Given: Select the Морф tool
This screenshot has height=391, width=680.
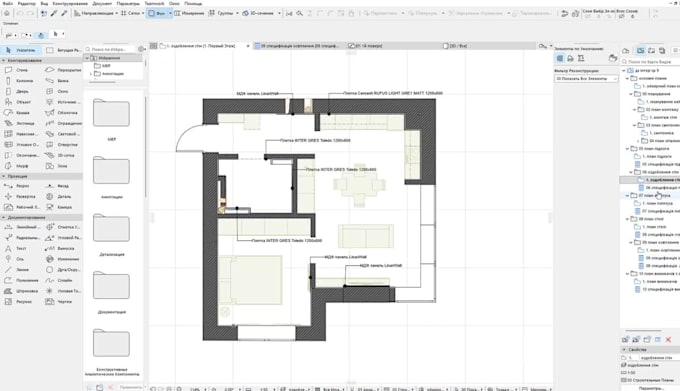Looking at the screenshot, I should click(17, 166).
